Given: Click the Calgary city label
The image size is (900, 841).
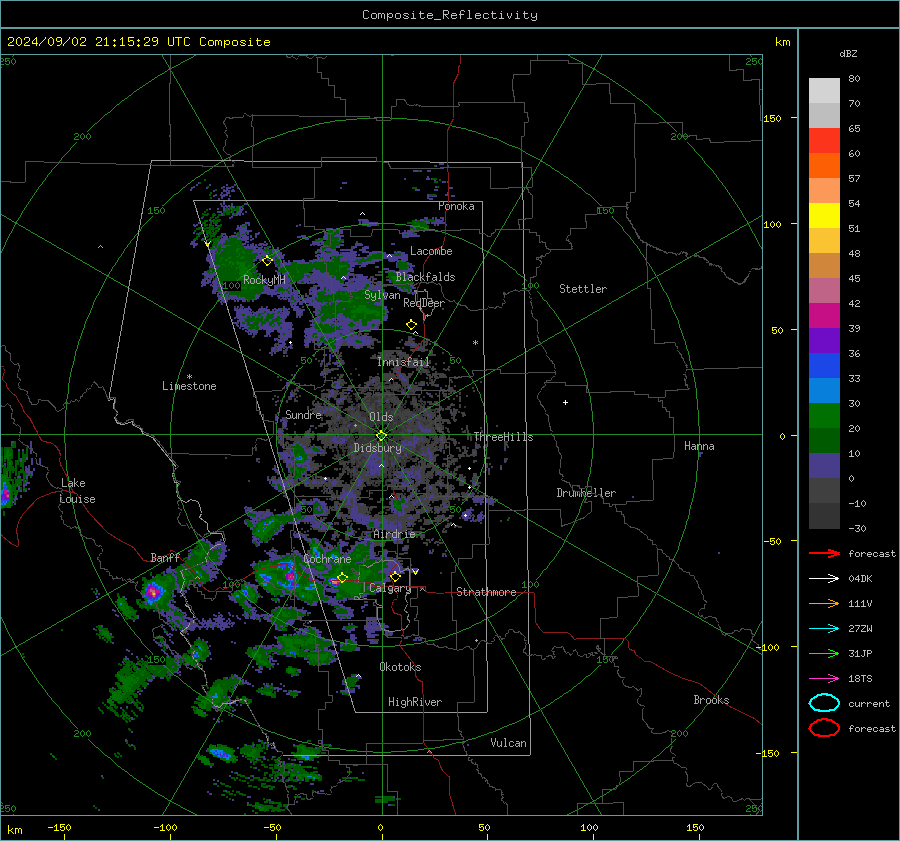Looking at the screenshot, I should [x=390, y=588].
